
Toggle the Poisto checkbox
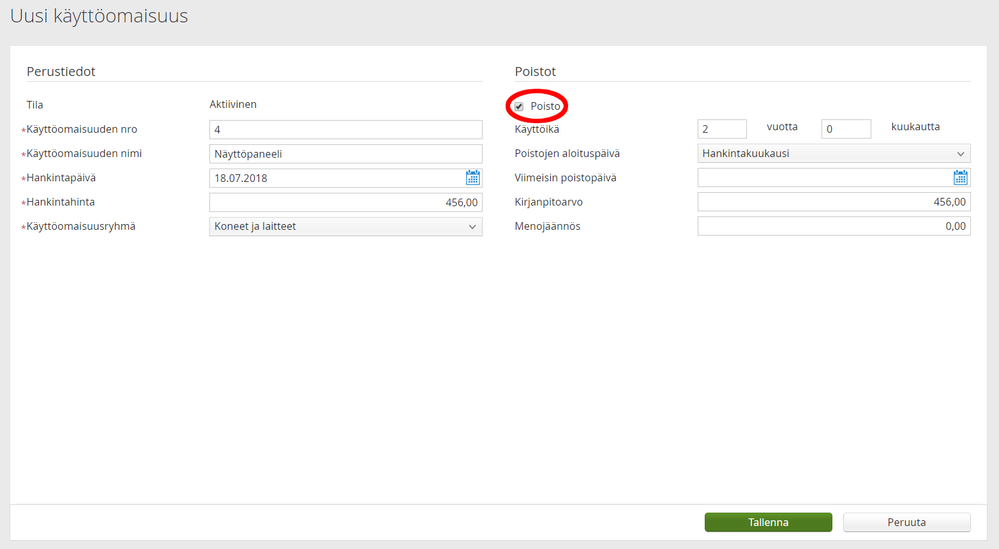tap(519, 106)
